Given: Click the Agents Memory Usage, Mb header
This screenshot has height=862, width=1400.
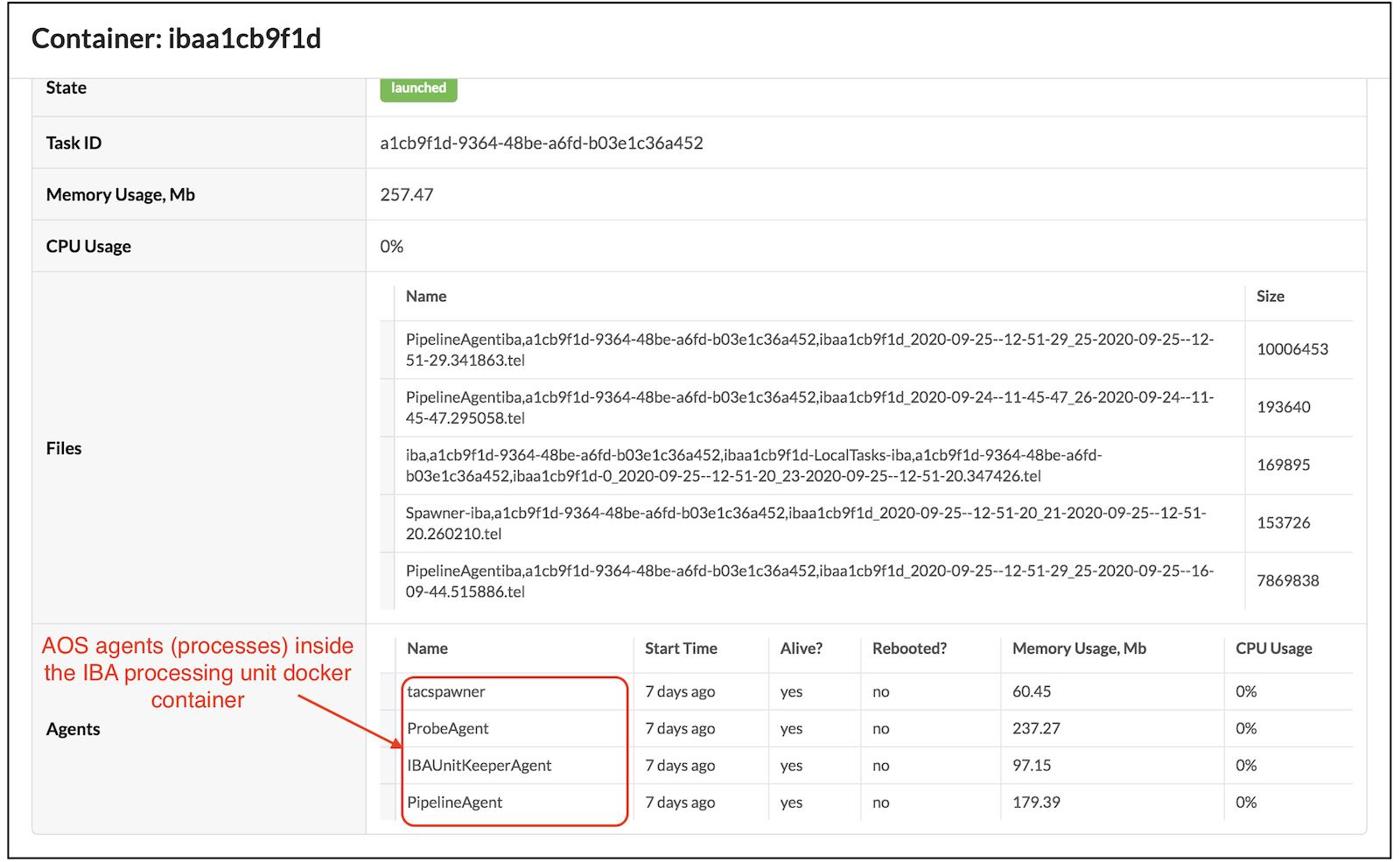Looking at the screenshot, I should pyautogui.click(x=1079, y=648).
